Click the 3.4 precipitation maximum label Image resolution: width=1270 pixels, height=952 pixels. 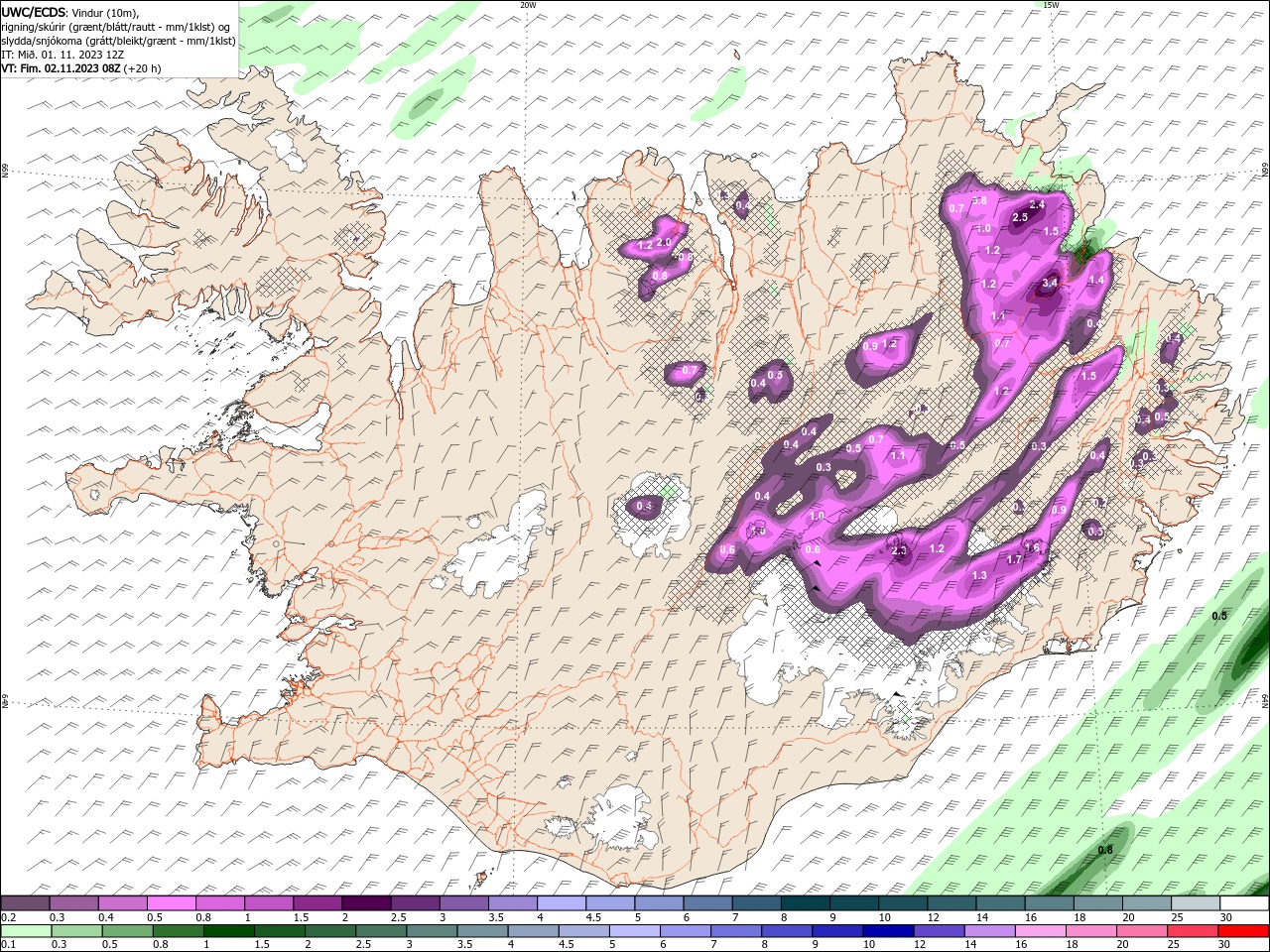(1051, 284)
